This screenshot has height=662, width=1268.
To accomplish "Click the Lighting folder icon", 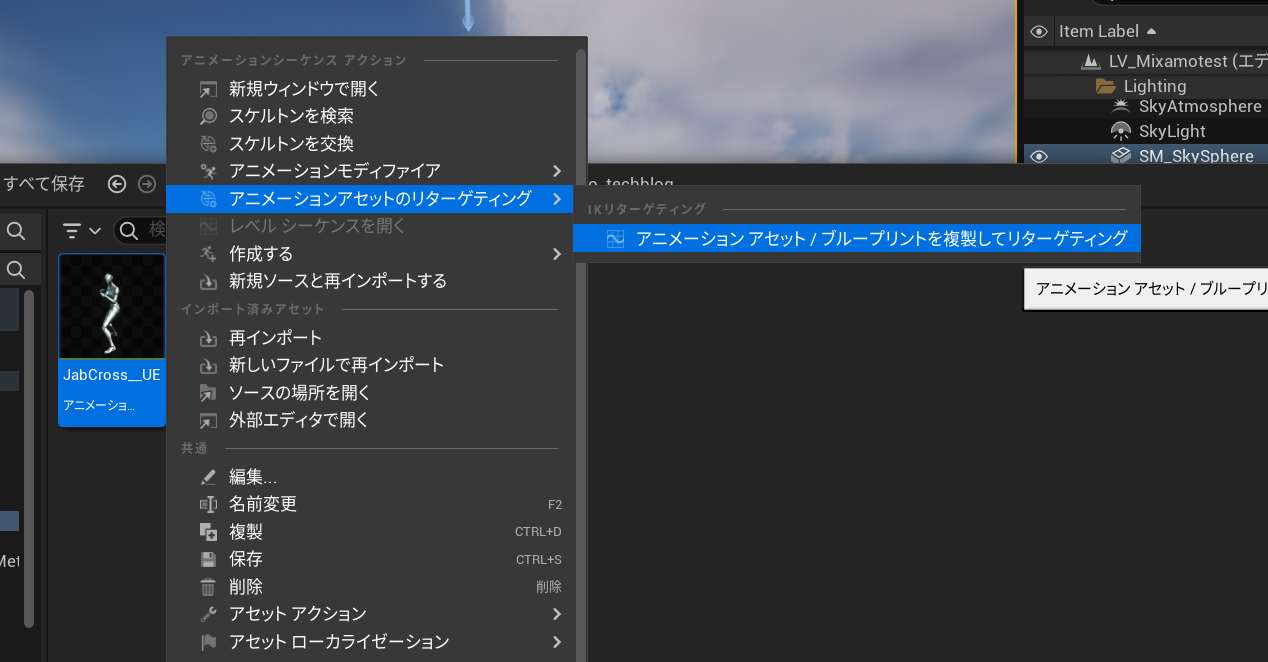I will 1105,86.
